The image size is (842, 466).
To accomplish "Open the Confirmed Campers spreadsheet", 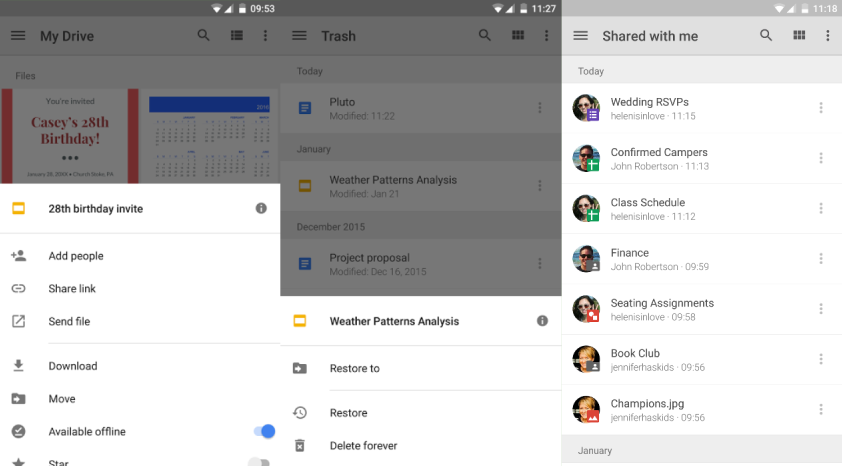I will click(x=659, y=158).
